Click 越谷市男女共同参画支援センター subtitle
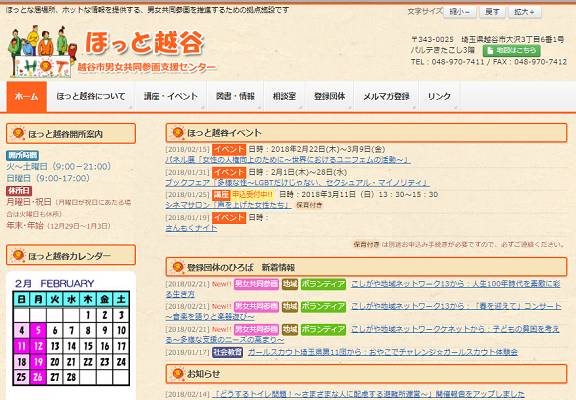Viewport: 576px width, 400px height. (147, 67)
